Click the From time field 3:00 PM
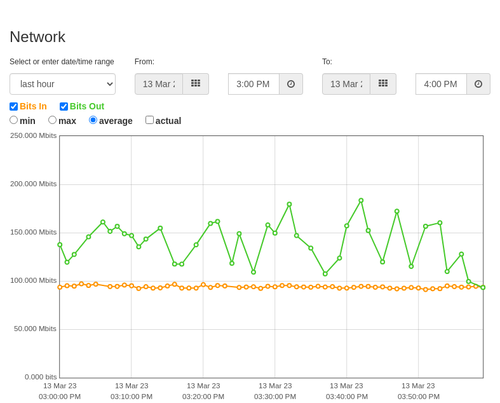The width and height of the screenshot is (500, 403). point(254,84)
